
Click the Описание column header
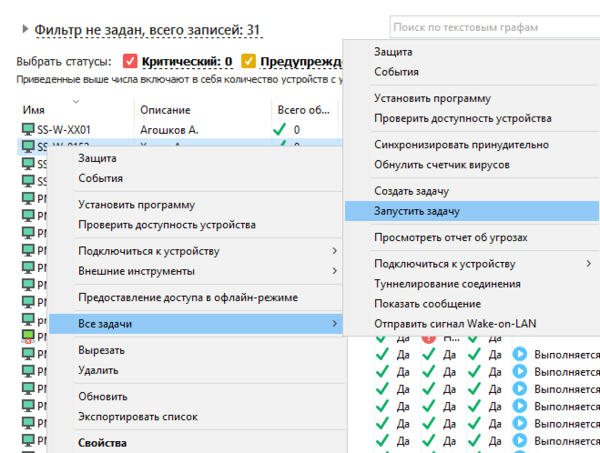tap(166, 109)
